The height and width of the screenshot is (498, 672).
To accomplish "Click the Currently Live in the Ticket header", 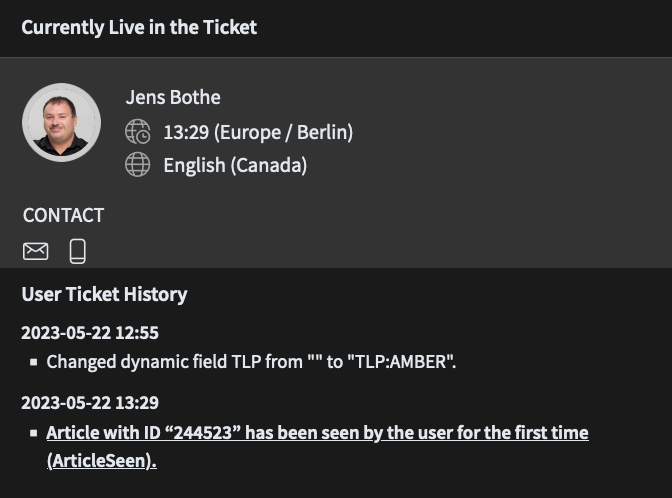I will pos(139,27).
